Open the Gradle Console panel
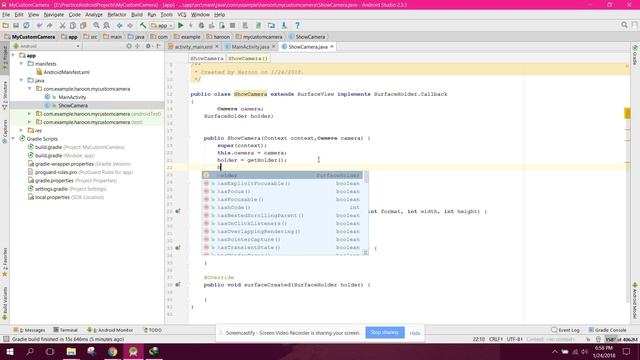 pos(607,330)
